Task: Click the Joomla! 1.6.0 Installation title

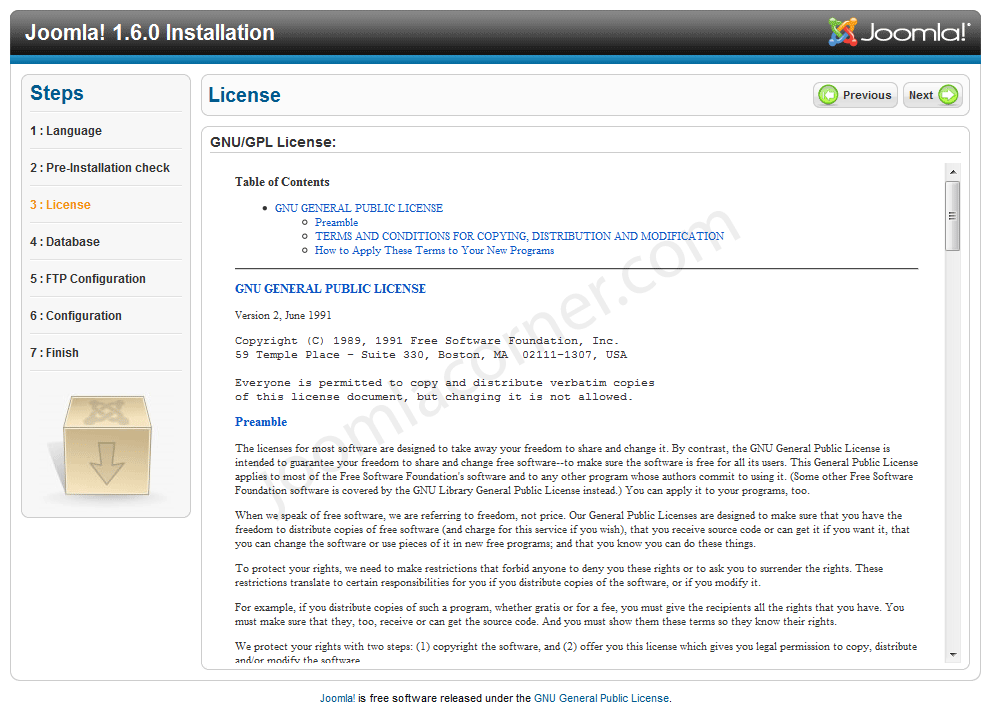Action: pos(150,32)
